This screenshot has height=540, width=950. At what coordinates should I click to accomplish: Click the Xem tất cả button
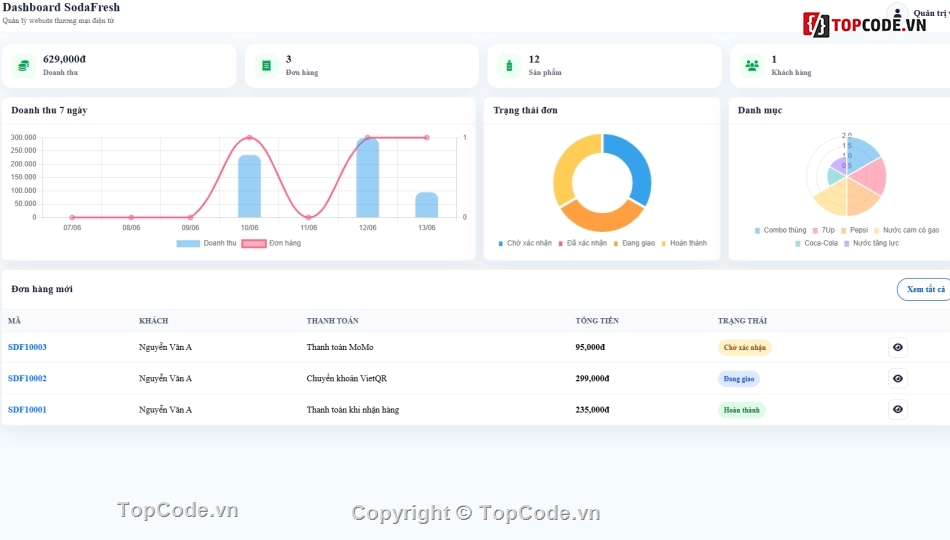[x=925, y=289]
